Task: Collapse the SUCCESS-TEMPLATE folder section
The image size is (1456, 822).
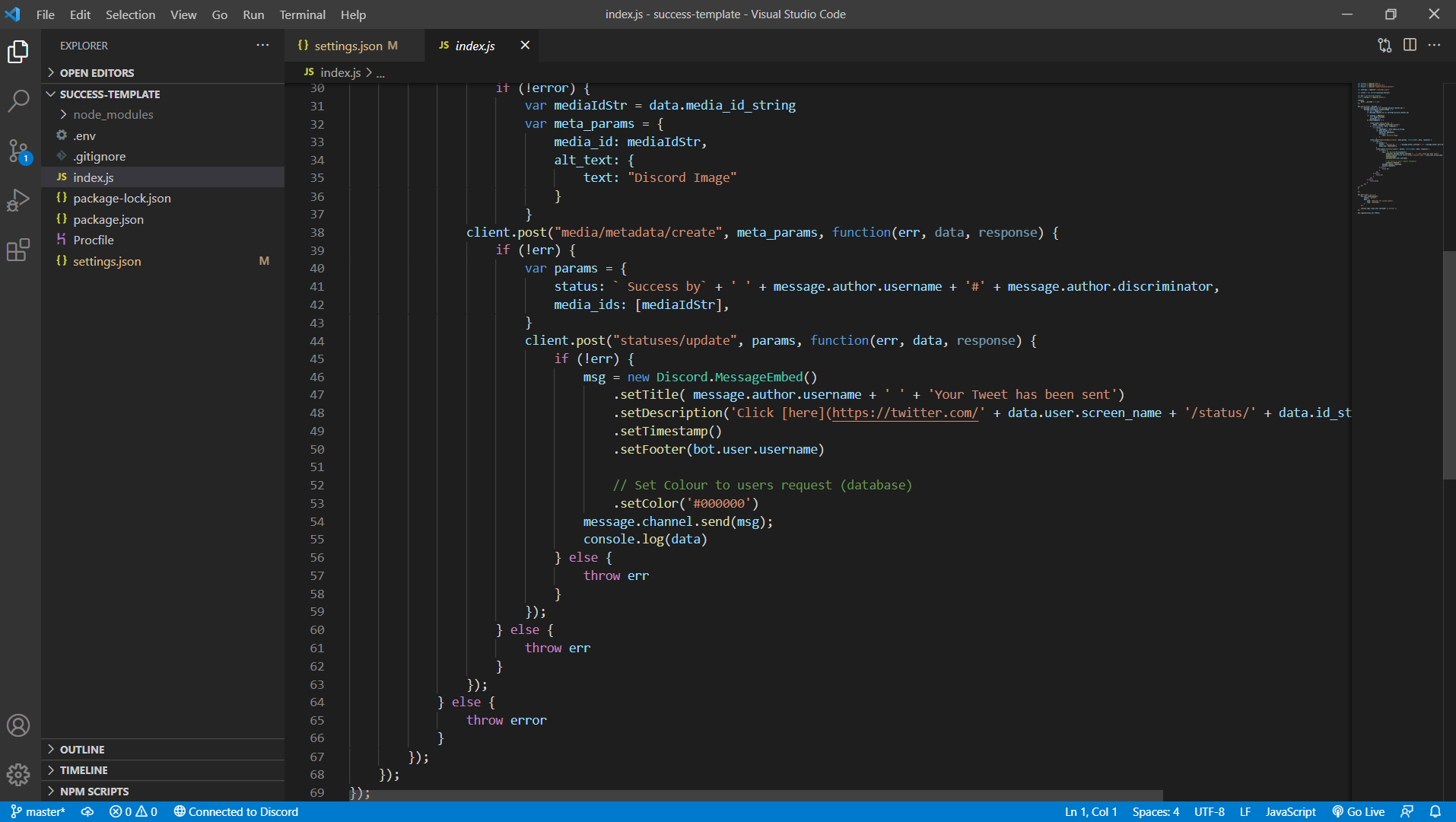Action: 163,94
